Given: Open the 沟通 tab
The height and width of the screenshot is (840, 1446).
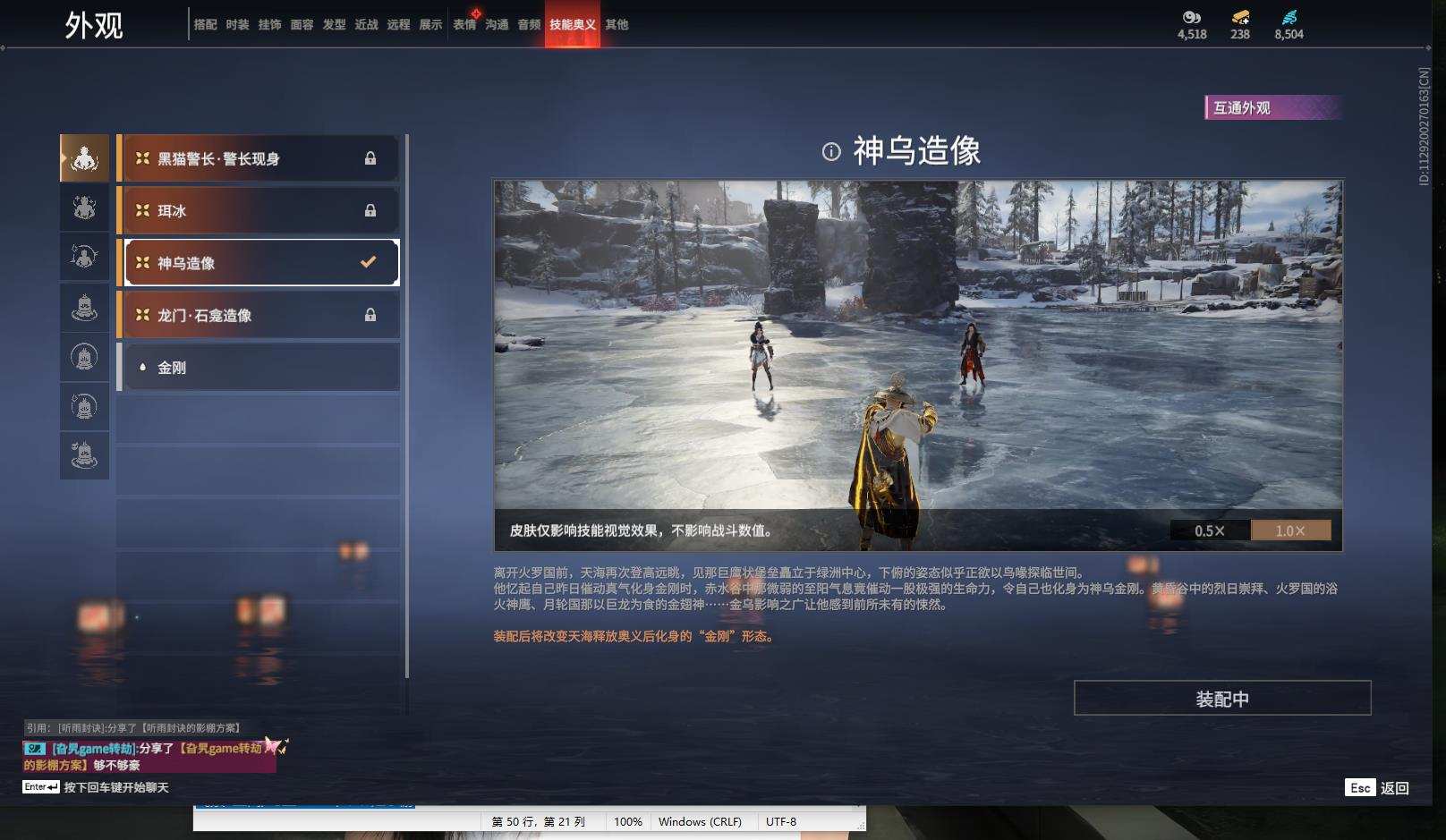Looking at the screenshot, I should pos(498,24).
